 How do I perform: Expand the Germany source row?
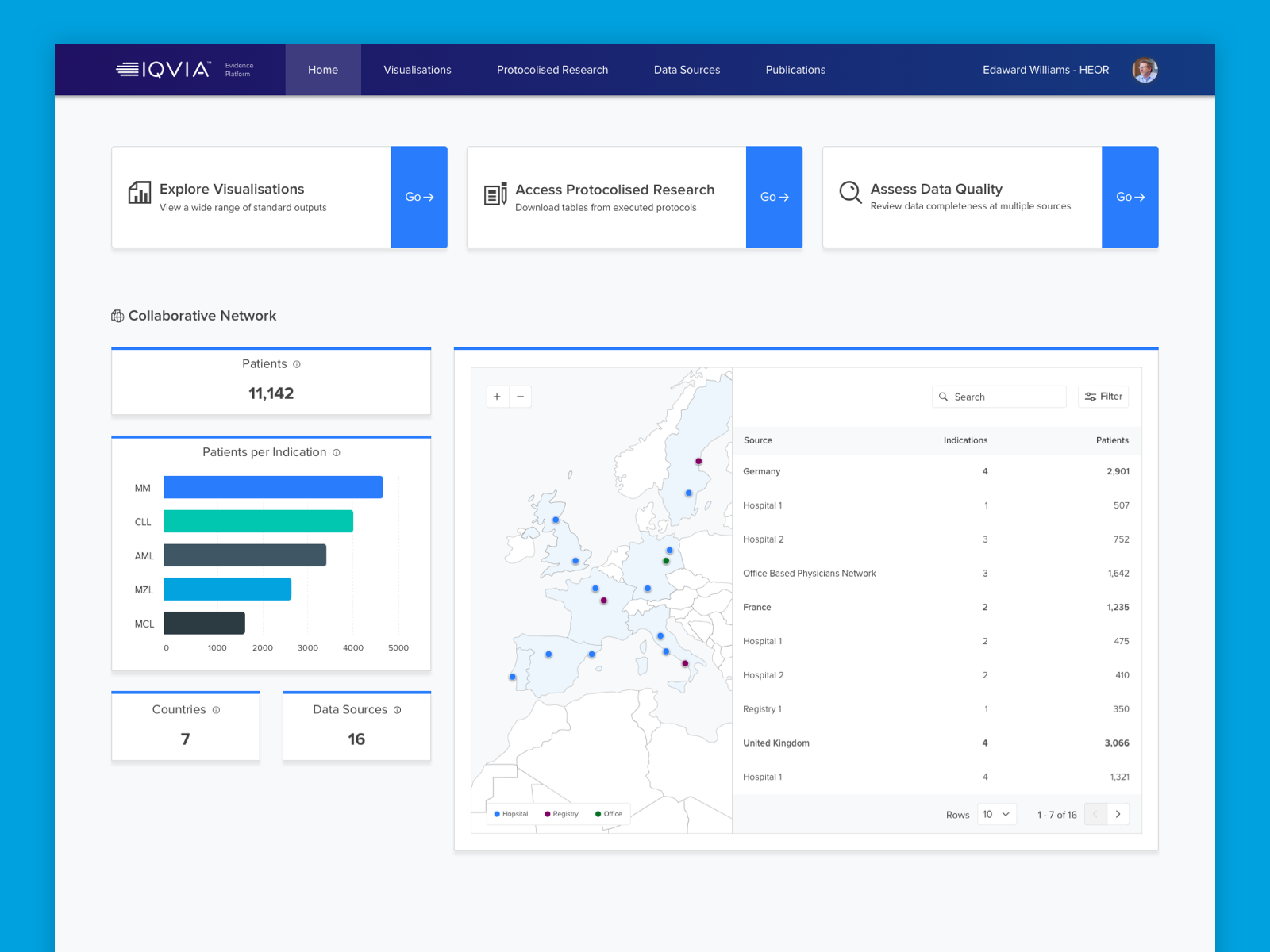[762, 471]
